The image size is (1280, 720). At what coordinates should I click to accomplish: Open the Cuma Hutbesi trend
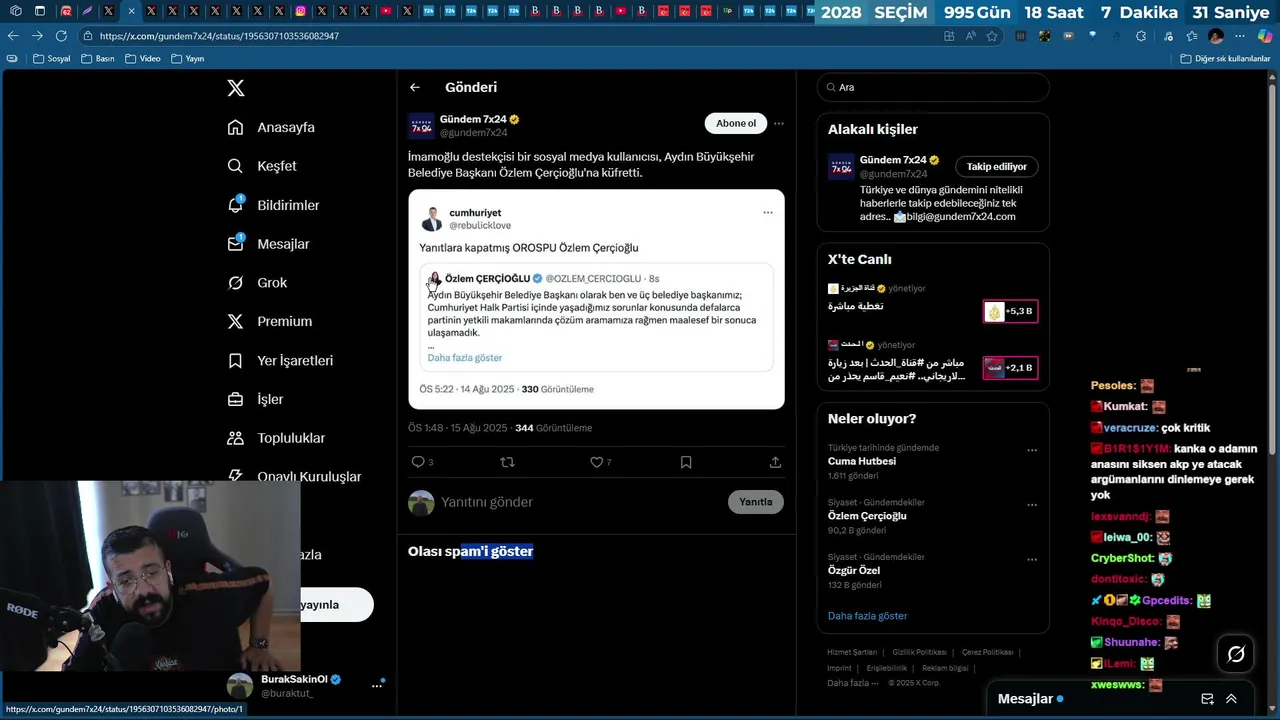click(x=862, y=462)
